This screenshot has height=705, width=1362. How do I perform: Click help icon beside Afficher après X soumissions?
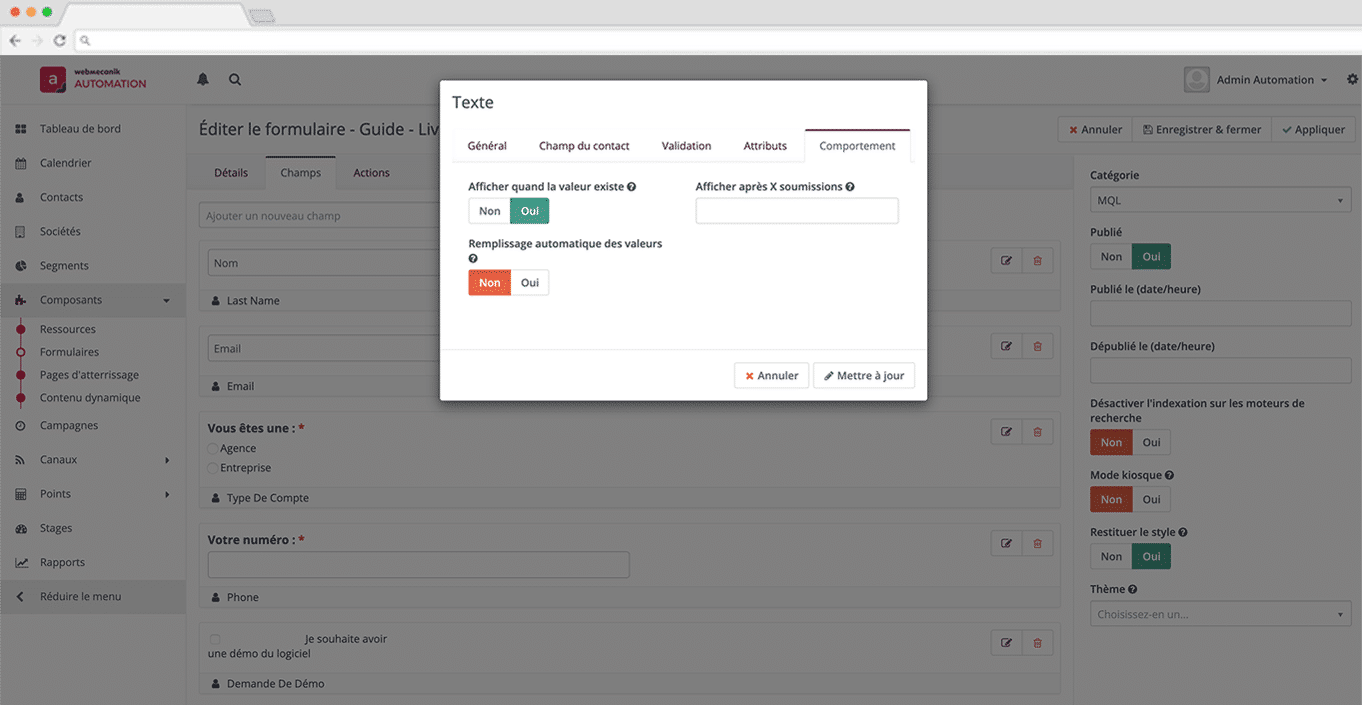click(x=850, y=187)
